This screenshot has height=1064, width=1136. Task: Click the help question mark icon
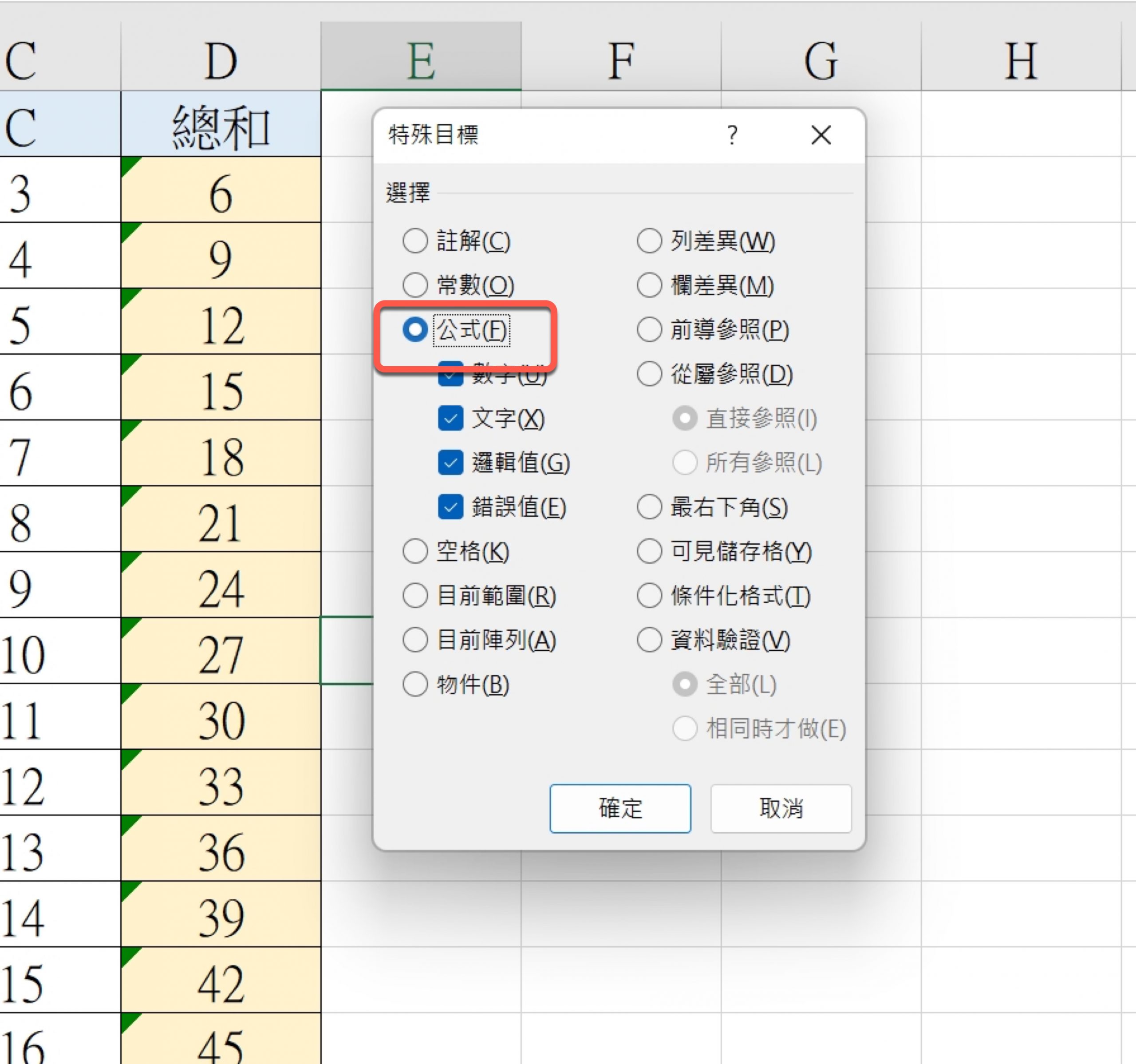(732, 135)
